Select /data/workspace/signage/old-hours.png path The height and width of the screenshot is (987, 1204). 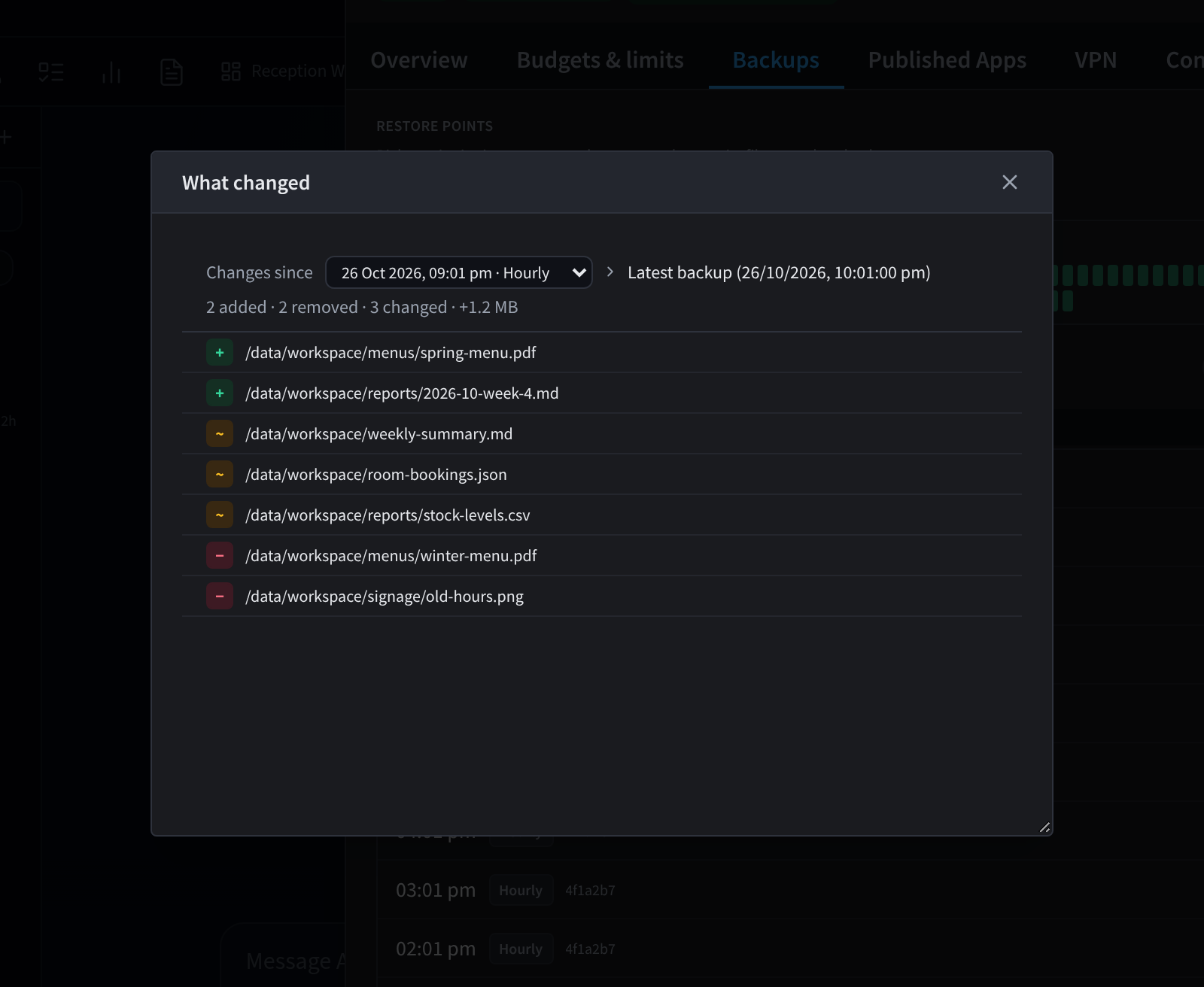click(385, 597)
